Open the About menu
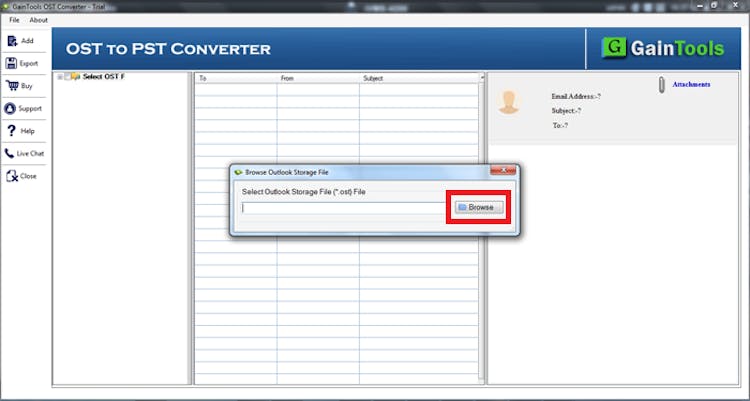The image size is (750, 401). point(38,20)
